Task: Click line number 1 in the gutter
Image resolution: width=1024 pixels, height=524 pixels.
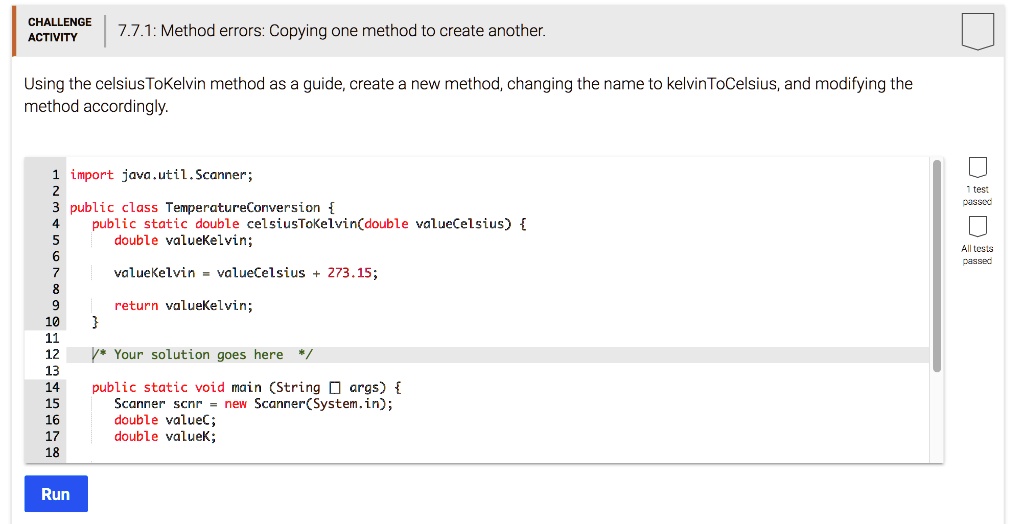Action: tap(56, 175)
